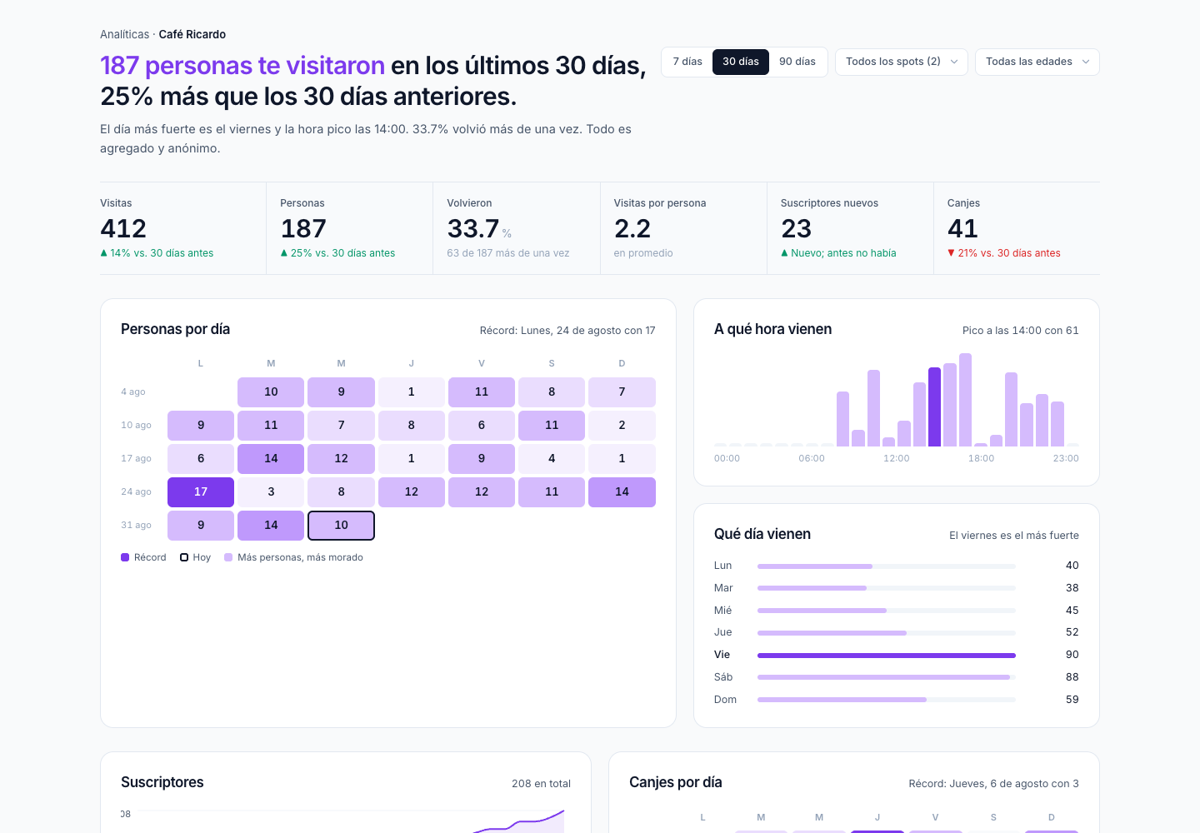The height and width of the screenshot is (833, 1200).
Task: Click the light purple legend square icon
Action: (x=229, y=557)
